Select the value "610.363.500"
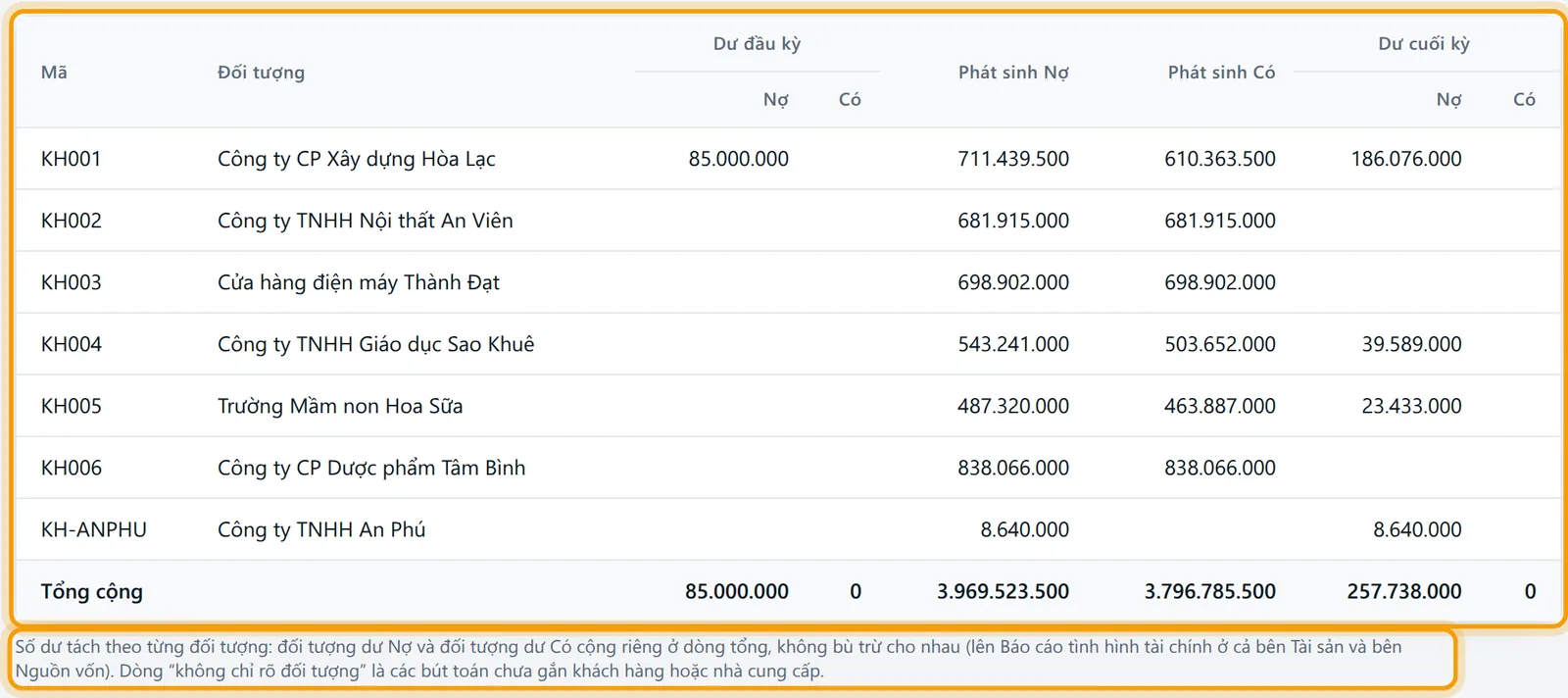Image resolution: width=1568 pixels, height=698 pixels. tap(1220, 159)
